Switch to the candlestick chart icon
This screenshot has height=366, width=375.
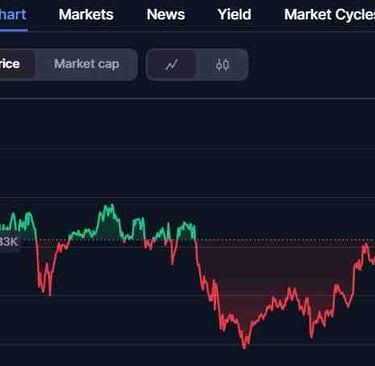click(222, 65)
